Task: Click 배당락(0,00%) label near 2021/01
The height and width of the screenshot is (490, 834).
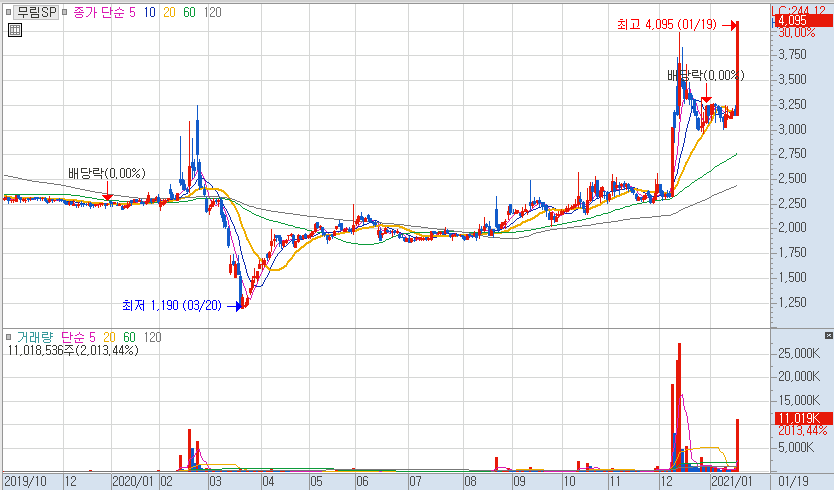Action: 705,76
